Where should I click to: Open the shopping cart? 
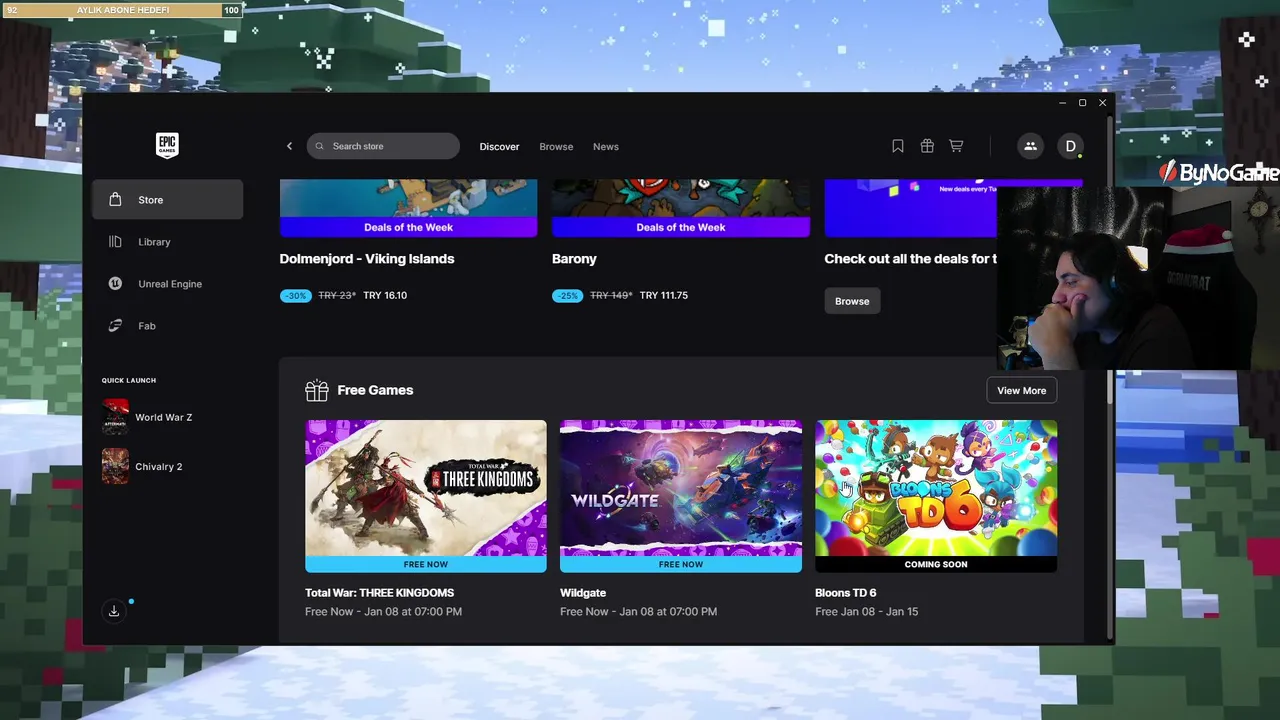click(x=956, y=146)
